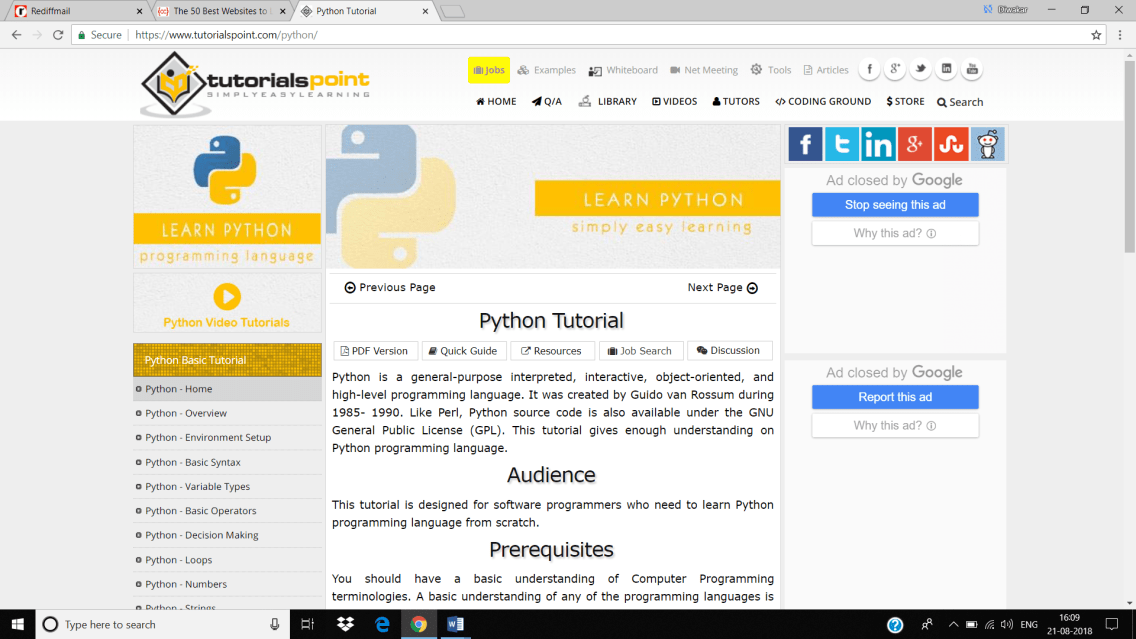Click the Facebook square share icon

tap(805, 144)
